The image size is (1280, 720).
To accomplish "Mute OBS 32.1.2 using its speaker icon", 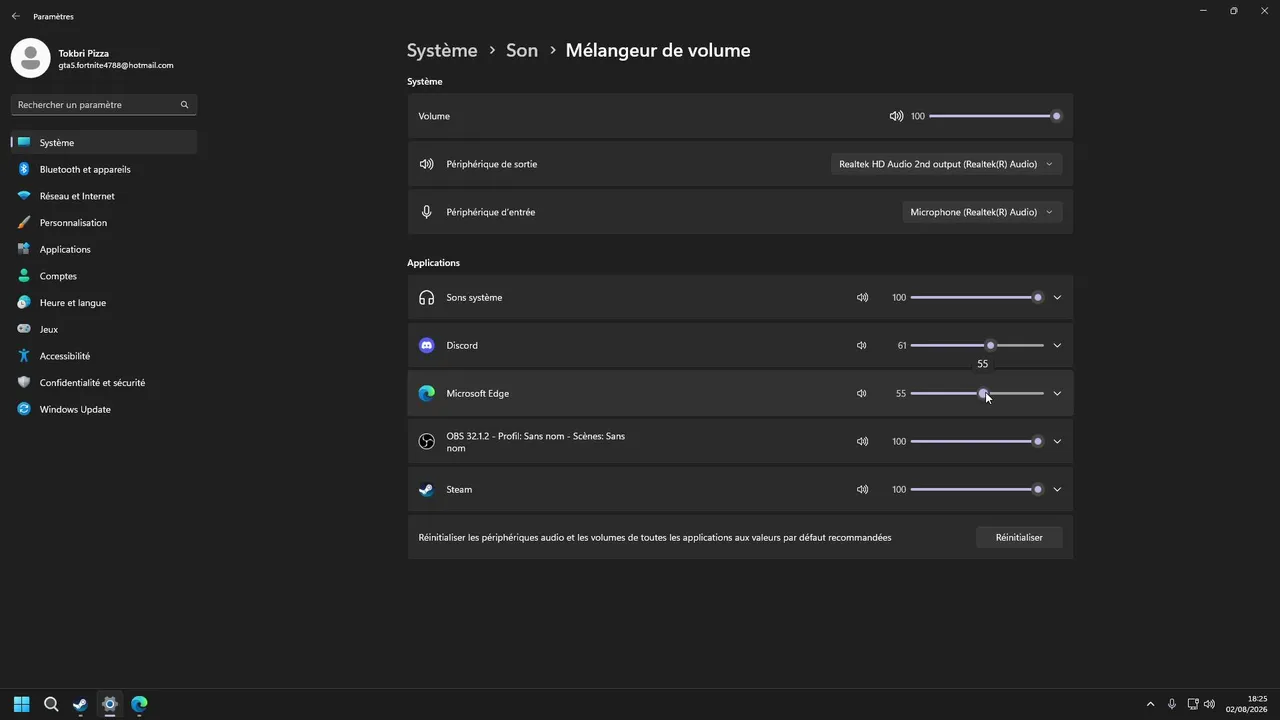I will click(x=862, y=441).
